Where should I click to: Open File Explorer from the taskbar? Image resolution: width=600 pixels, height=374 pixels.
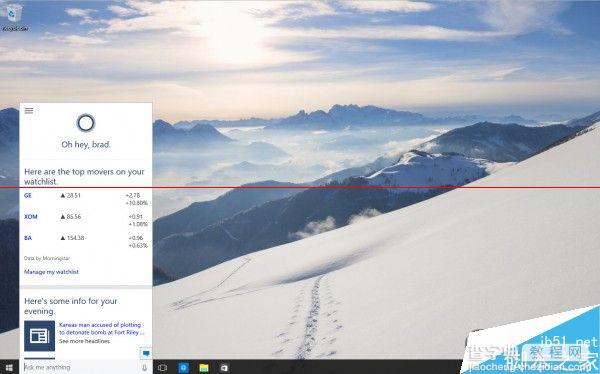(x=204, y=367)
